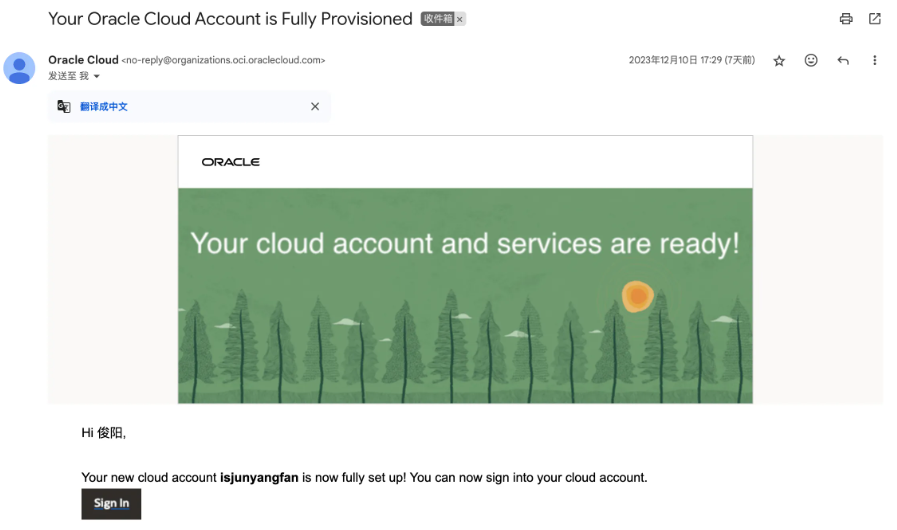The width and height of the screenshot is (897, 530).
Task: Click the 收件箱 inbox label tag
Action: point(438,19)
